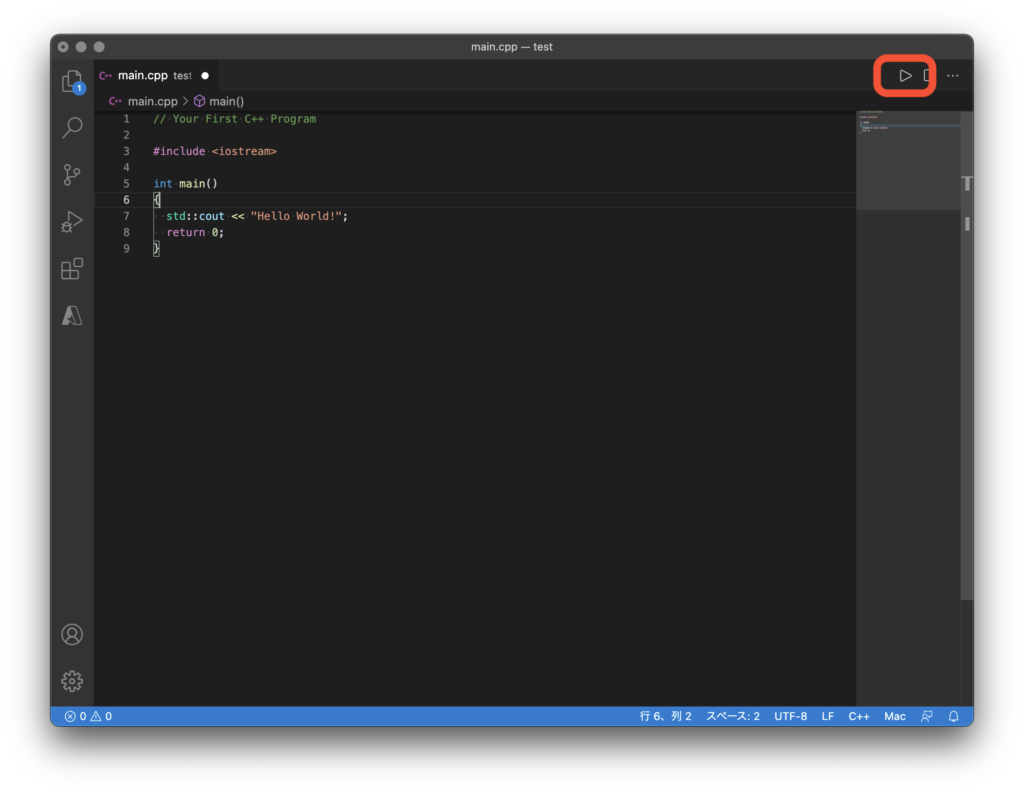This screenshot has height=793, width=1024.
Task: Click the std::cout token on line 7
Action: pyautogui.click(x=195, y=216)
